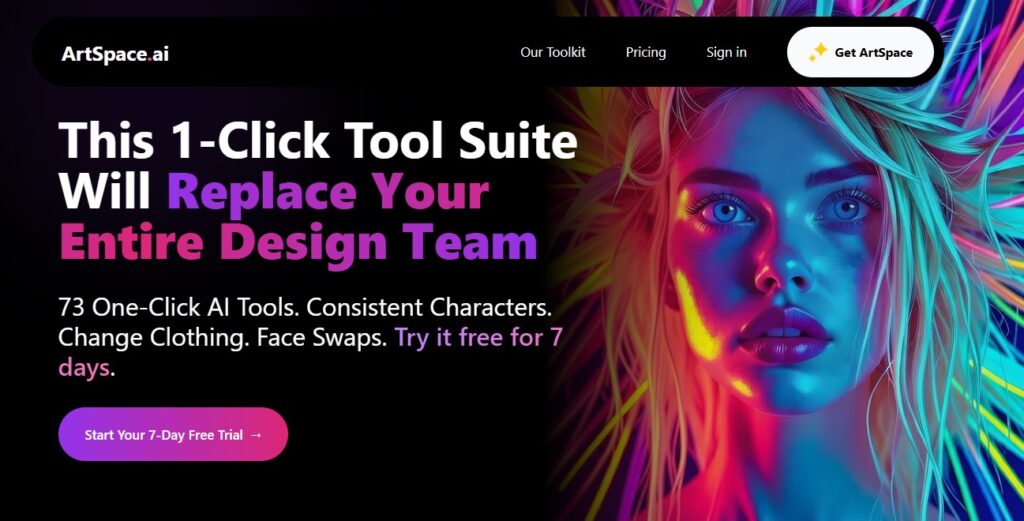Click the 'Change Clothing' phrase
The image size is (1024, 521).
(x=154, y=338)
